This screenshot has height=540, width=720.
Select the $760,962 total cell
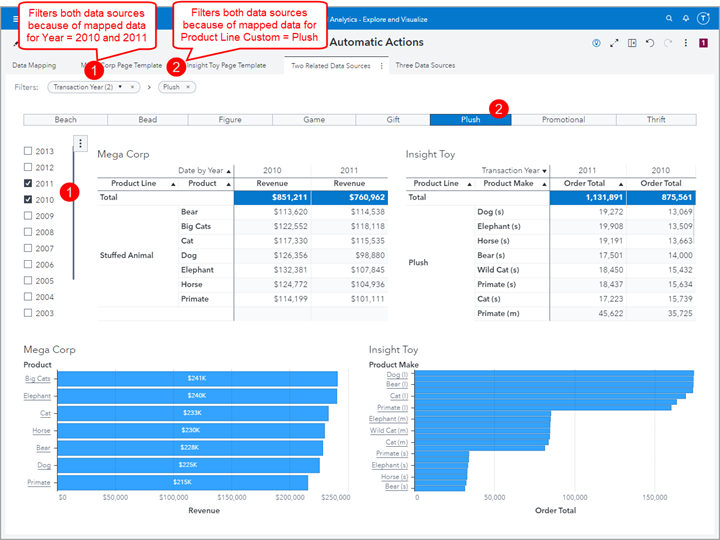point(349,197)
